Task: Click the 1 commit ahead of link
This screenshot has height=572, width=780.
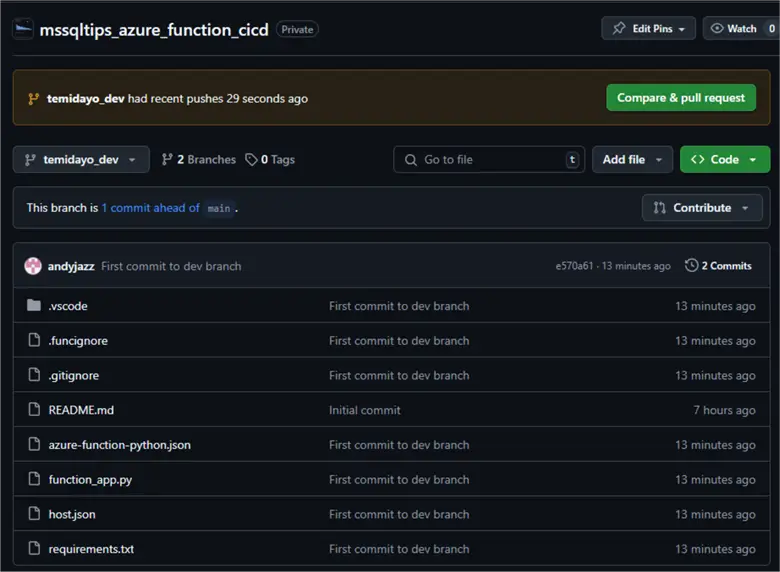Action: [x=150, y=208]
